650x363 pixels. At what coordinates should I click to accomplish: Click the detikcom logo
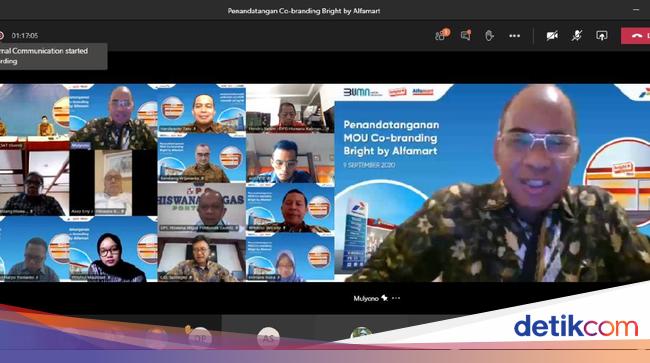click(x=576, y=326)
